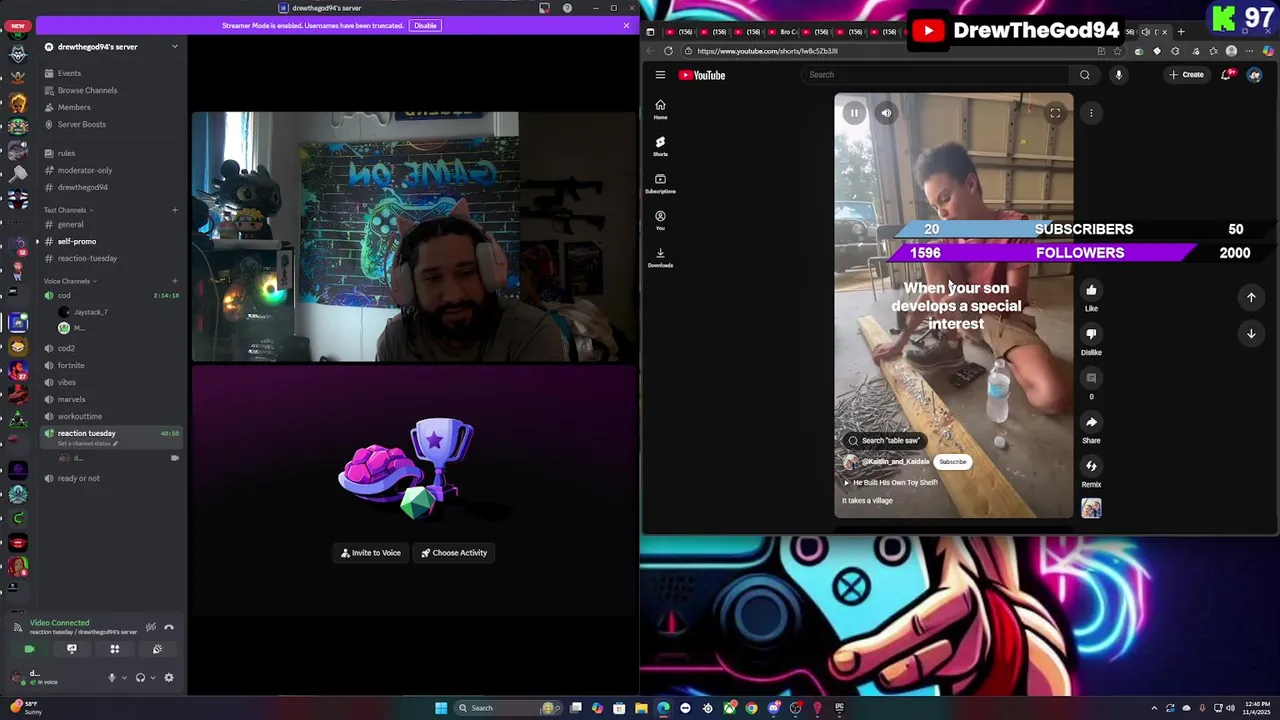Toggle Discord microphone mute
1280x720 pixels.
[112, 678]
